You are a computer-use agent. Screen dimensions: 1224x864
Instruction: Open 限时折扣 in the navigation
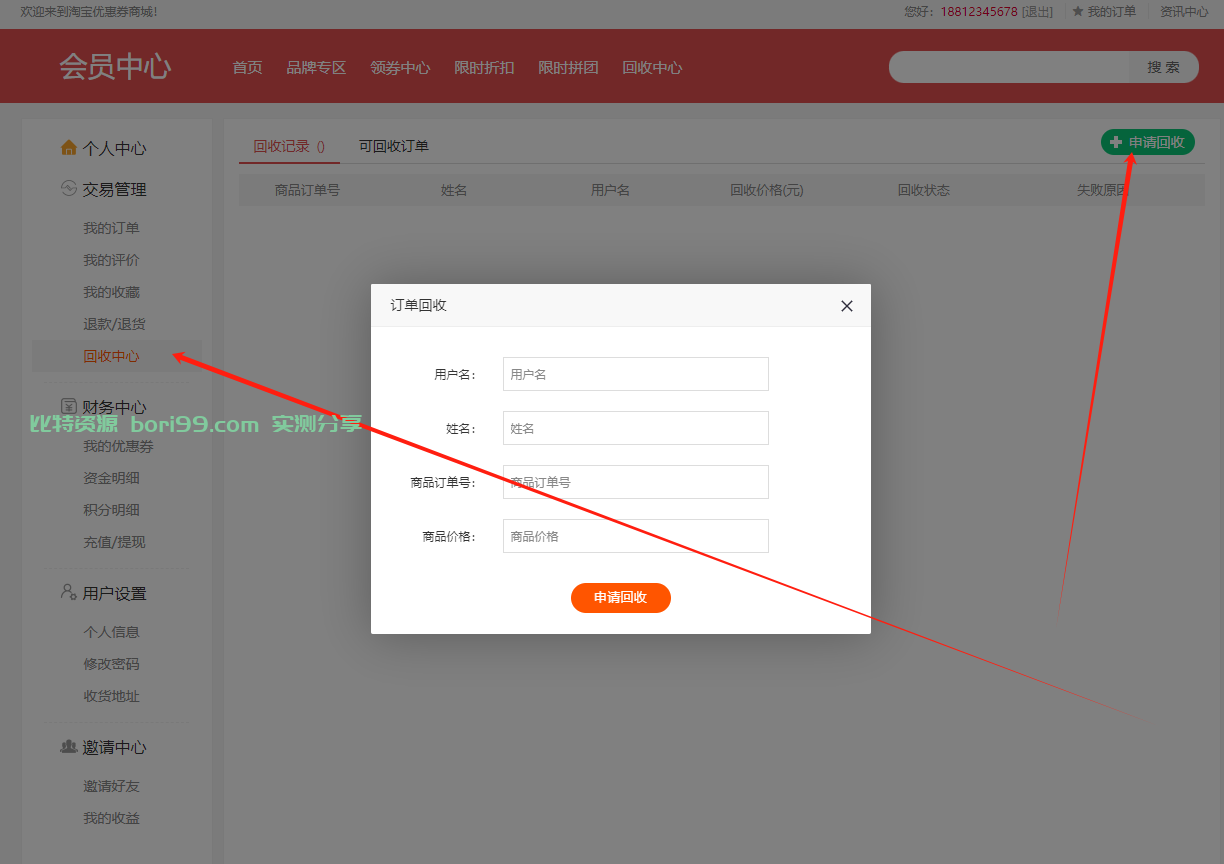(484, 68)
